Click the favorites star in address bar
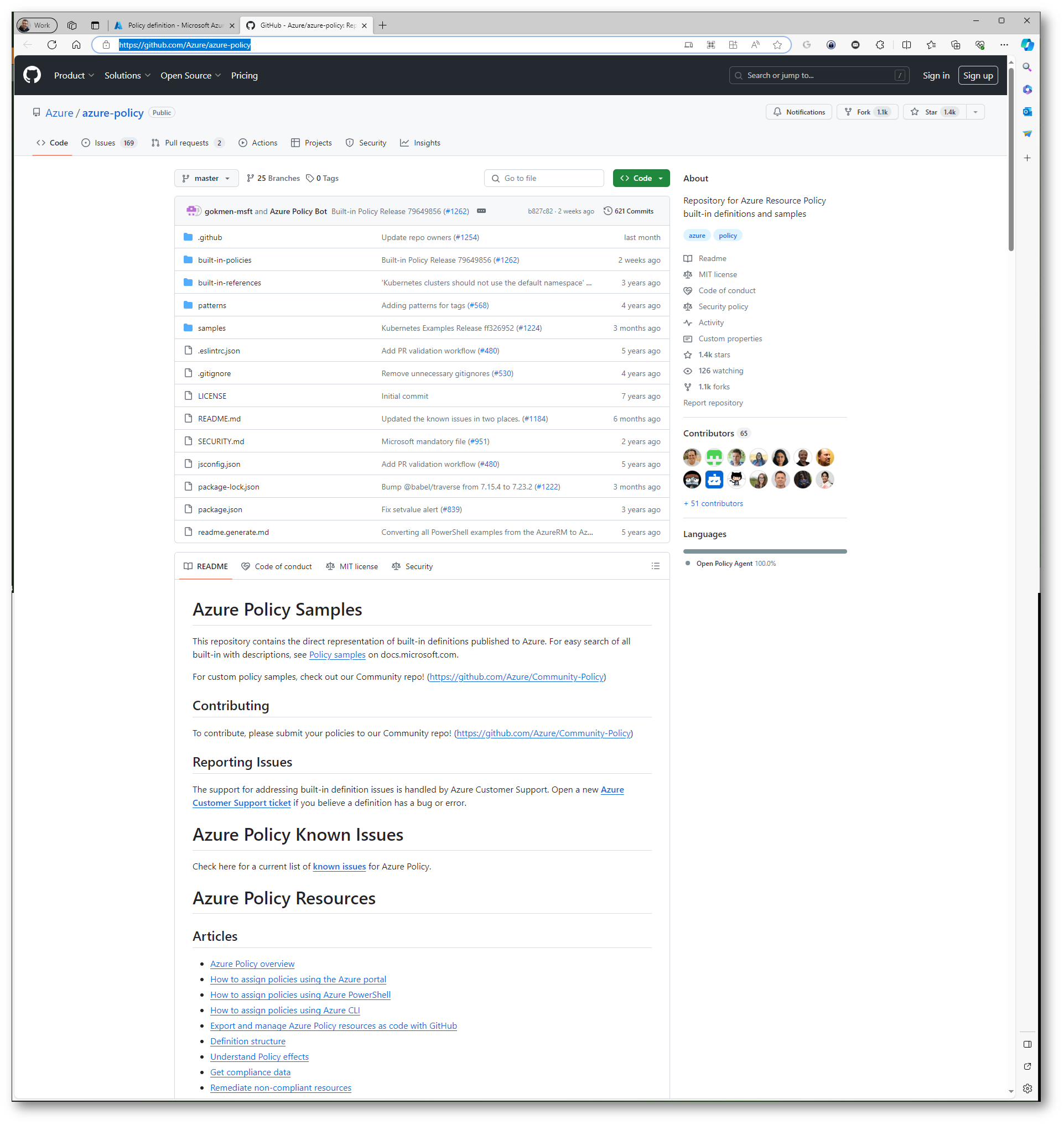 tap(777, 45)
